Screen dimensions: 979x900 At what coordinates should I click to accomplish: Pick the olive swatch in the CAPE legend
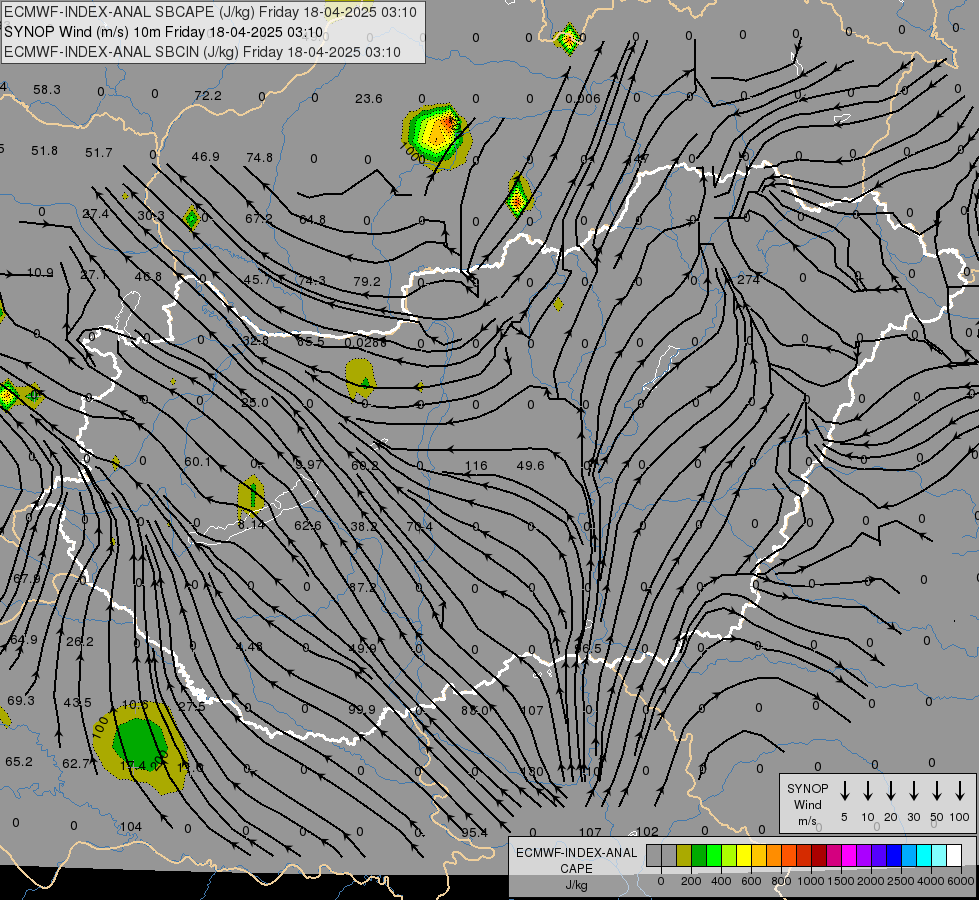(x=684, y=856)
